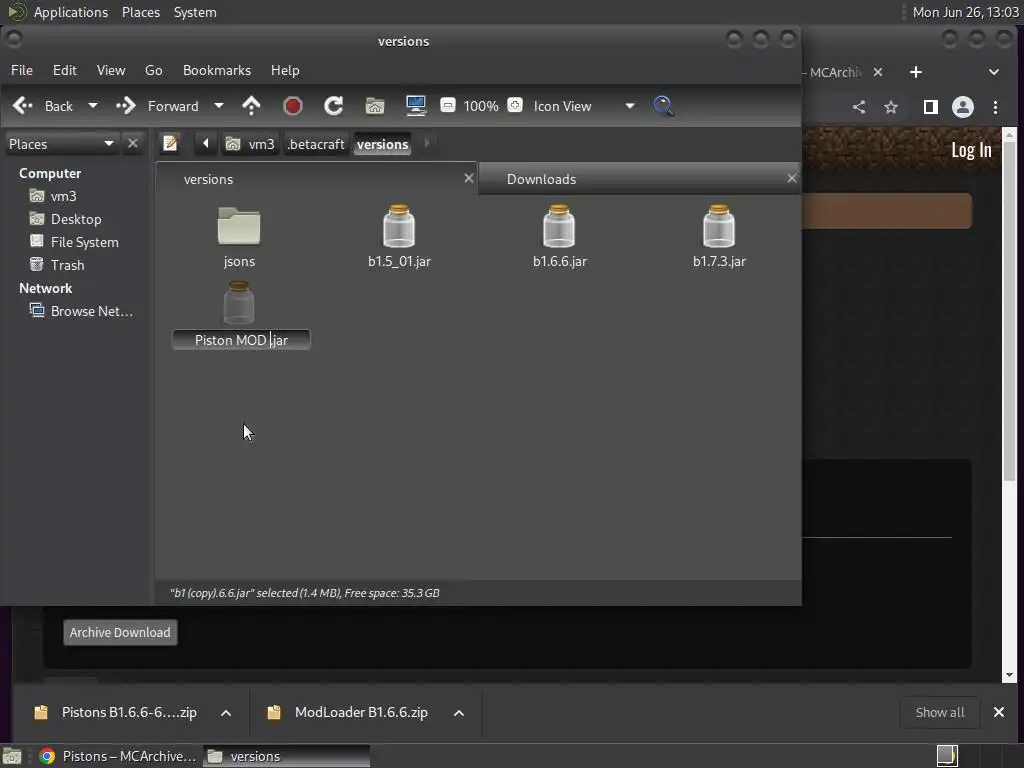Navigate to vm3 in the path bar
Viewport: 1024px width, 768px height.
pyautogui.click(x=250, y=144)
